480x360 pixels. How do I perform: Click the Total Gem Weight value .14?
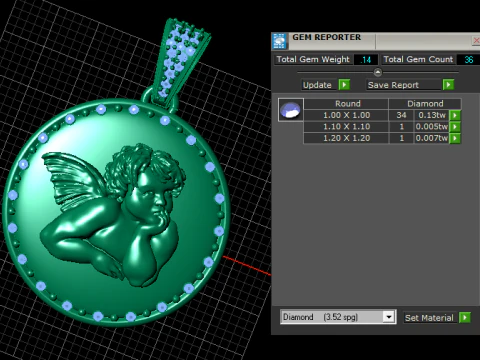(x=366, y=60)
